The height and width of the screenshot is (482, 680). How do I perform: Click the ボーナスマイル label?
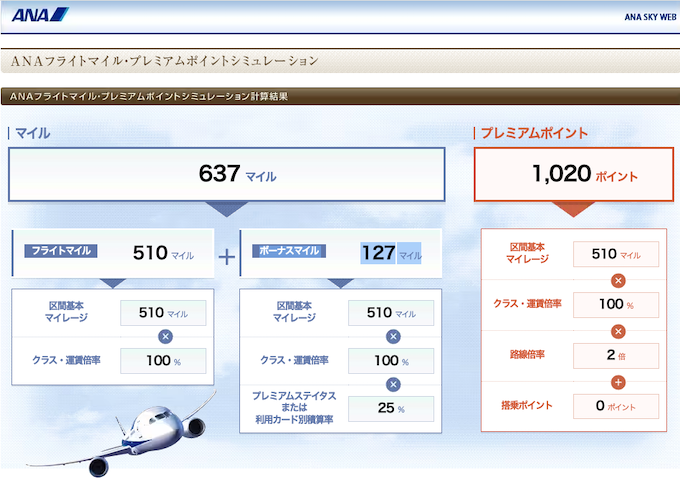point(290,253)
